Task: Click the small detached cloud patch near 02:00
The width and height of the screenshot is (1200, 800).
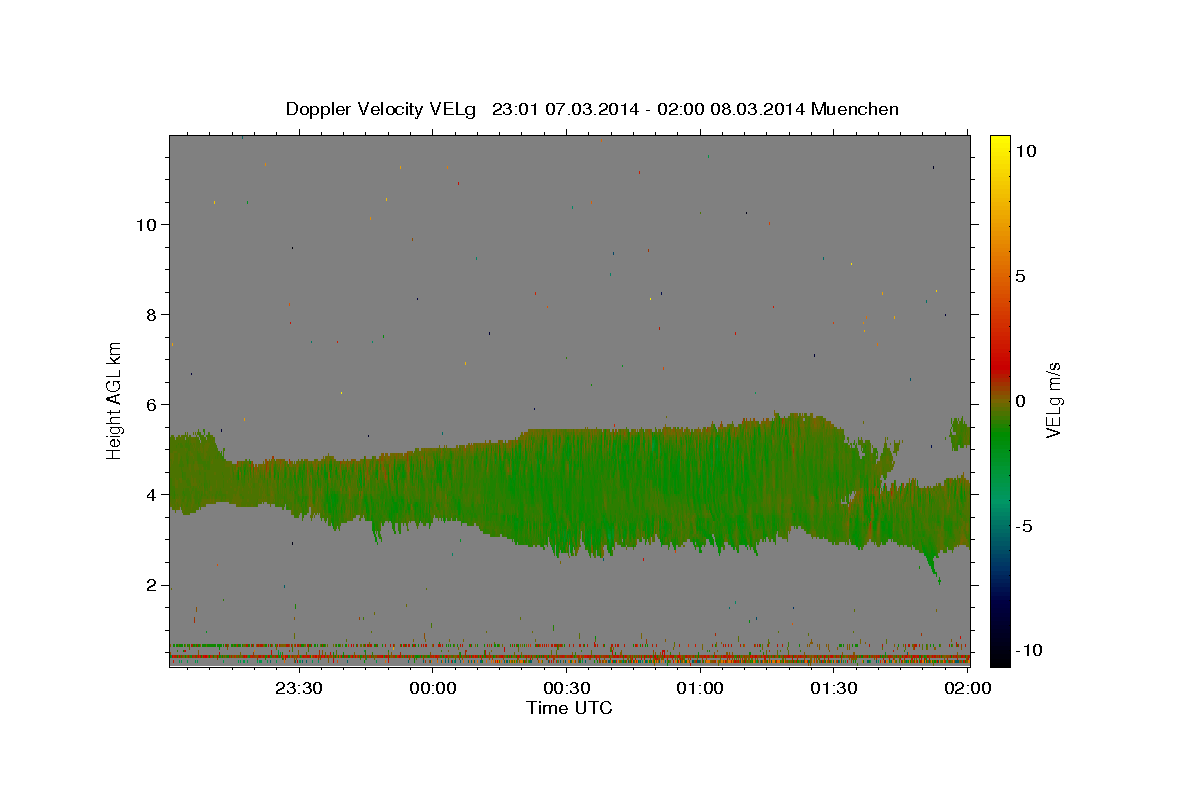Action: point(960,434)
